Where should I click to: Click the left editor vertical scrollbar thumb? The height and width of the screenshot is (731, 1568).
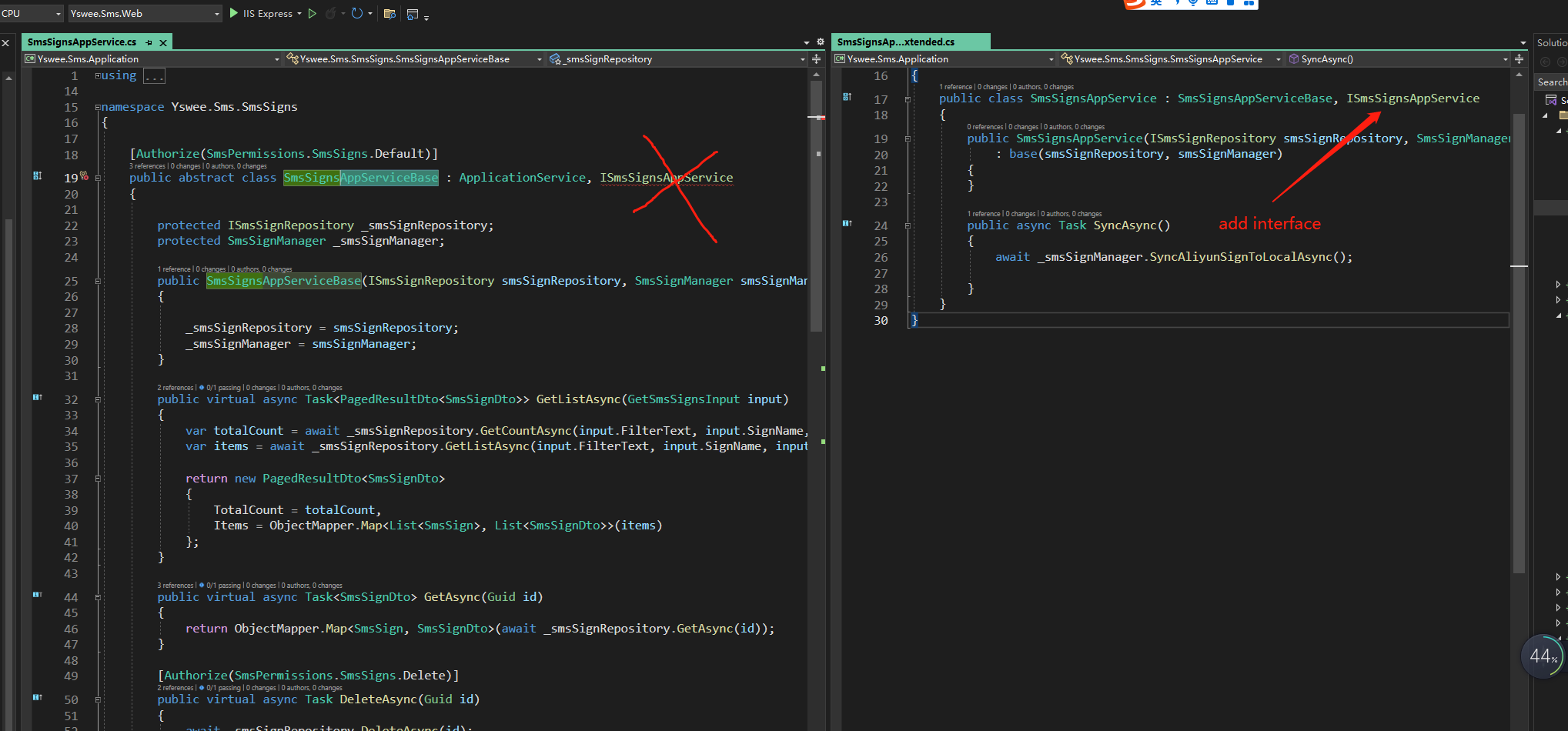(817, 231)
